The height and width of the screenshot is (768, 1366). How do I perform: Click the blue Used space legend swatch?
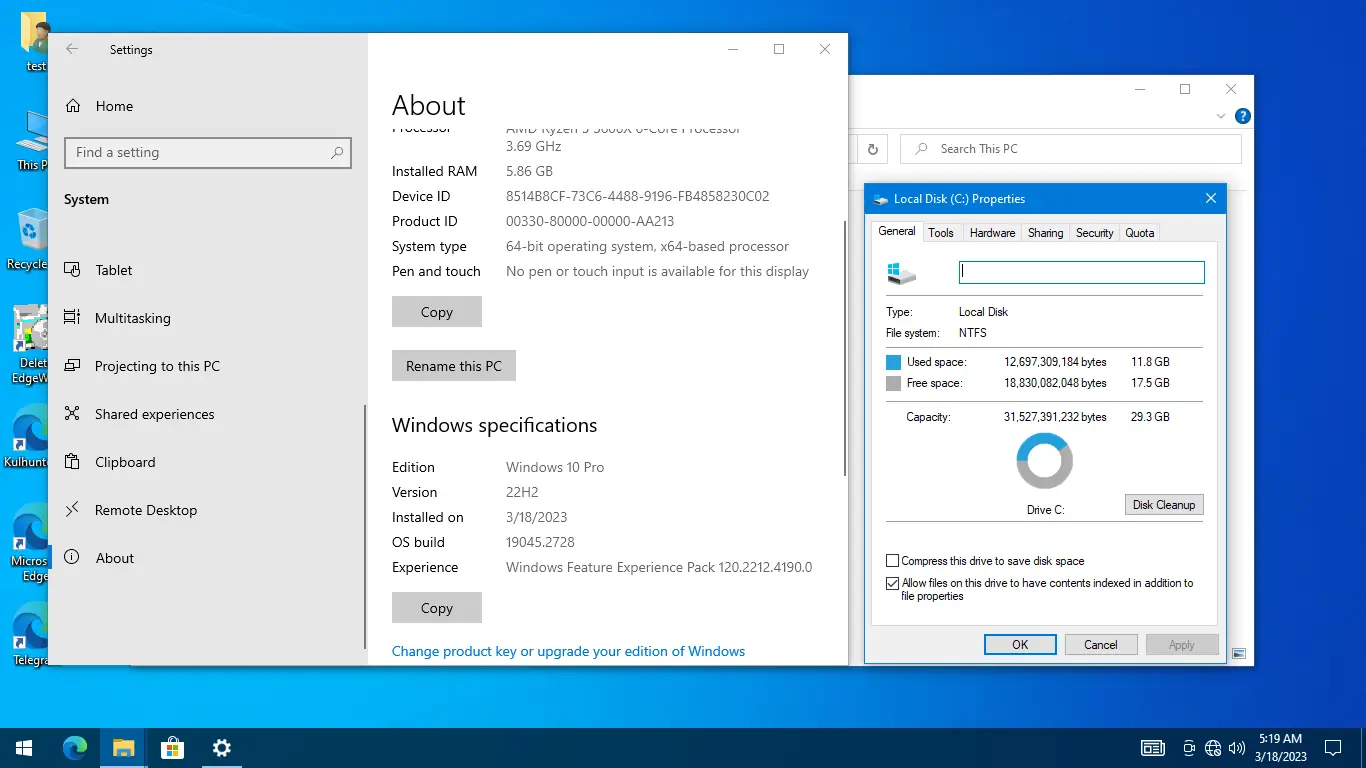pyautogui.click(x=894, y=361)
